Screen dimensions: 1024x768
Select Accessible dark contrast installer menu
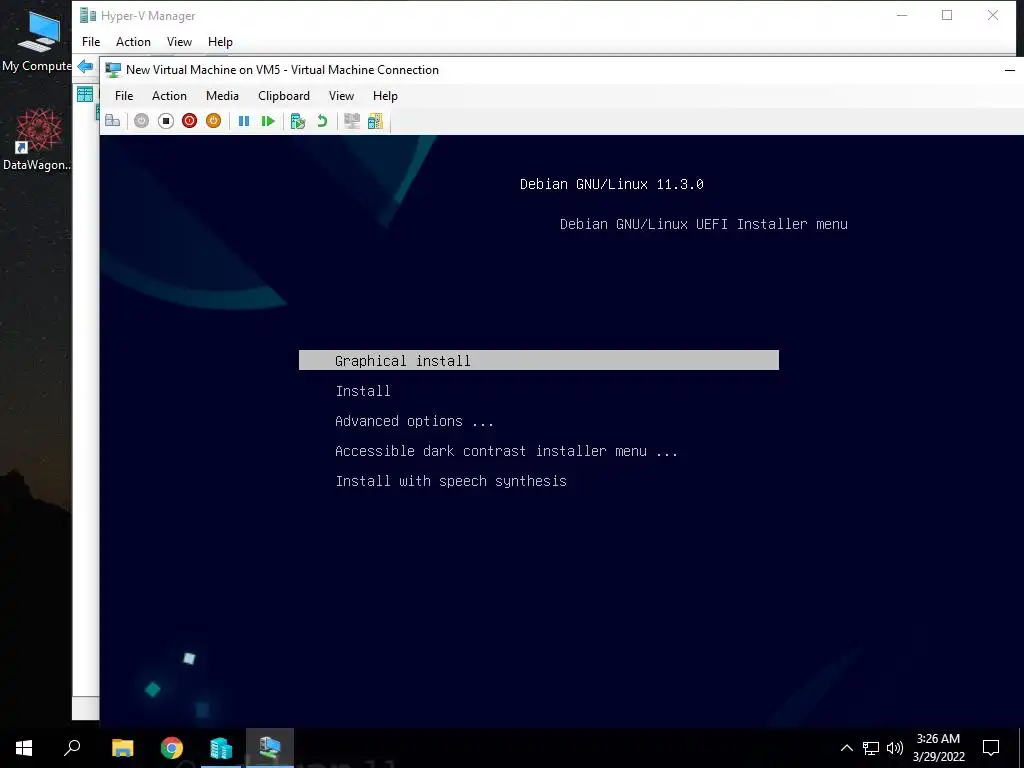[506, 451]
